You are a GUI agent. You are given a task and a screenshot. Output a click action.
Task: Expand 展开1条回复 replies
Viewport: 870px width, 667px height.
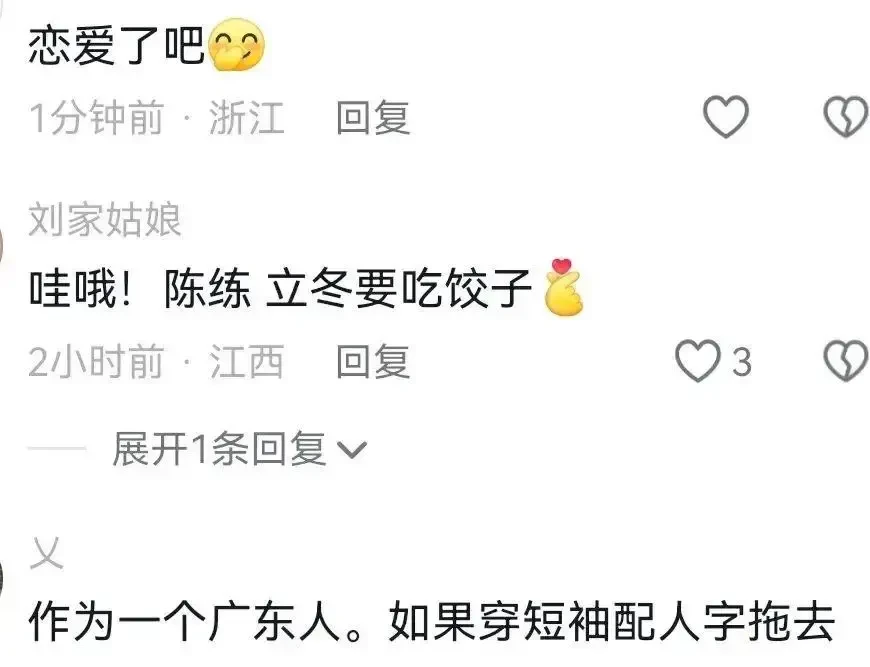[x=239, y=448]
